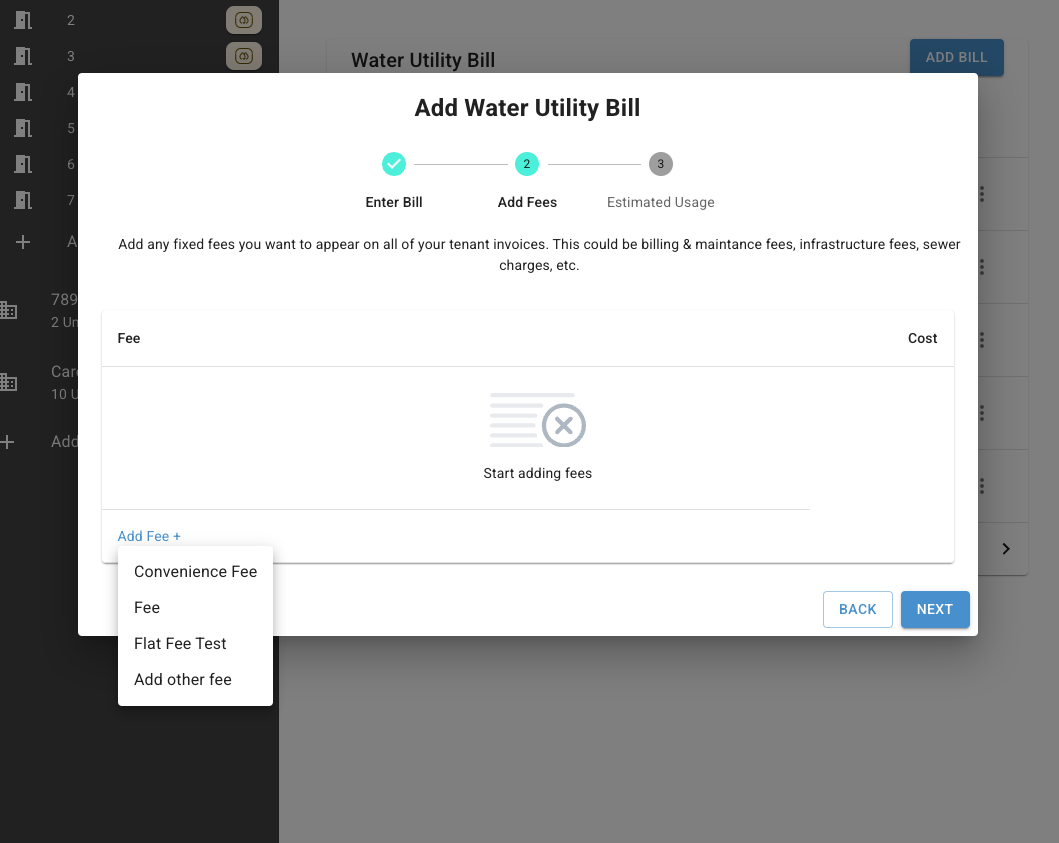Click the door icon for unit 2
This screenshot has width=1059, height=843.
23,20
